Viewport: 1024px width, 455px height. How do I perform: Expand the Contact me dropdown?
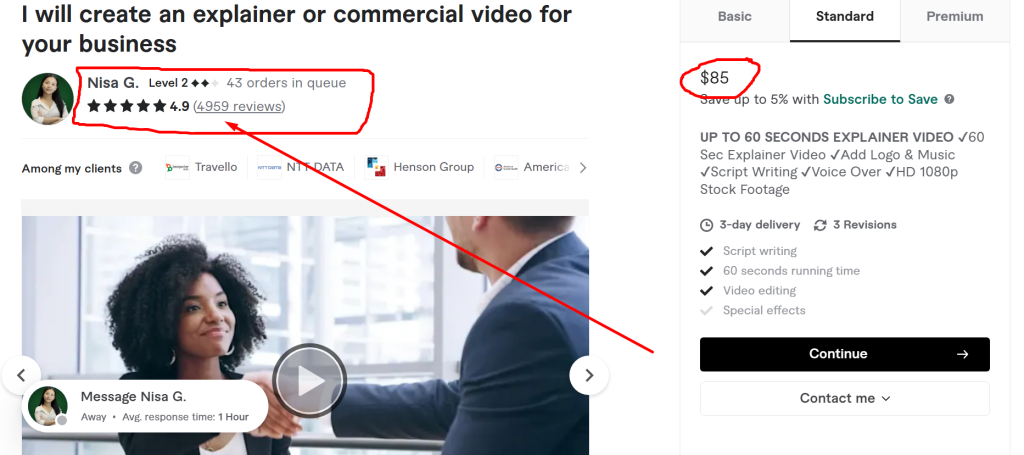point(844,398)
